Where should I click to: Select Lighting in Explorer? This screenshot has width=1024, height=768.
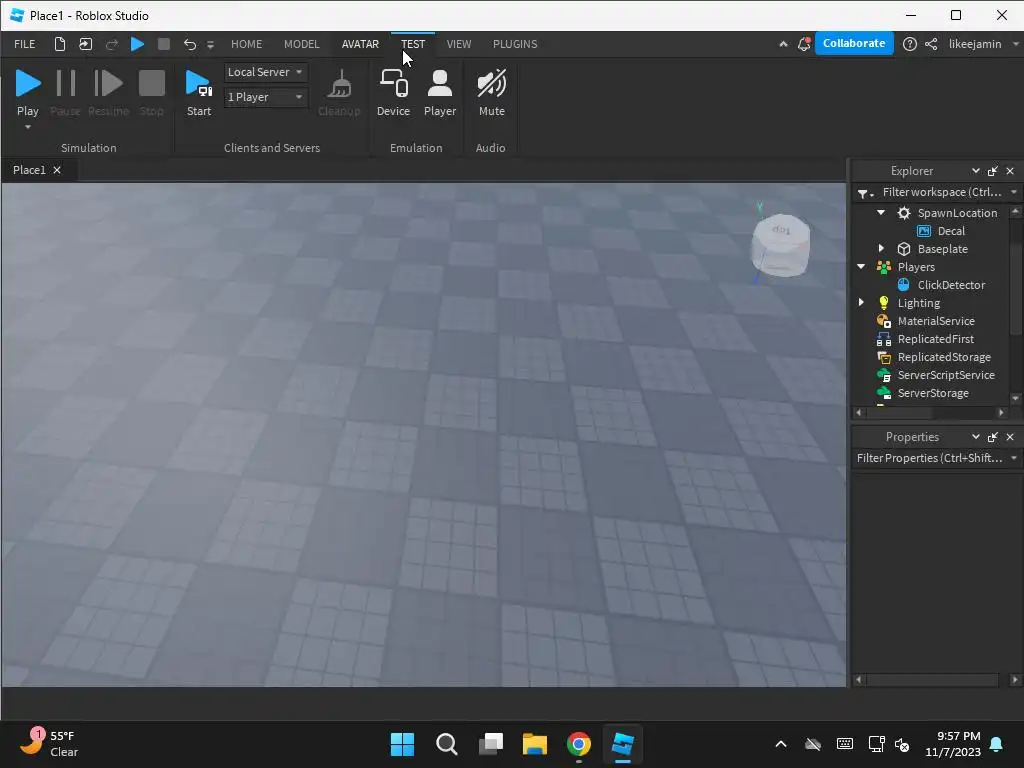tap(918, 303)
